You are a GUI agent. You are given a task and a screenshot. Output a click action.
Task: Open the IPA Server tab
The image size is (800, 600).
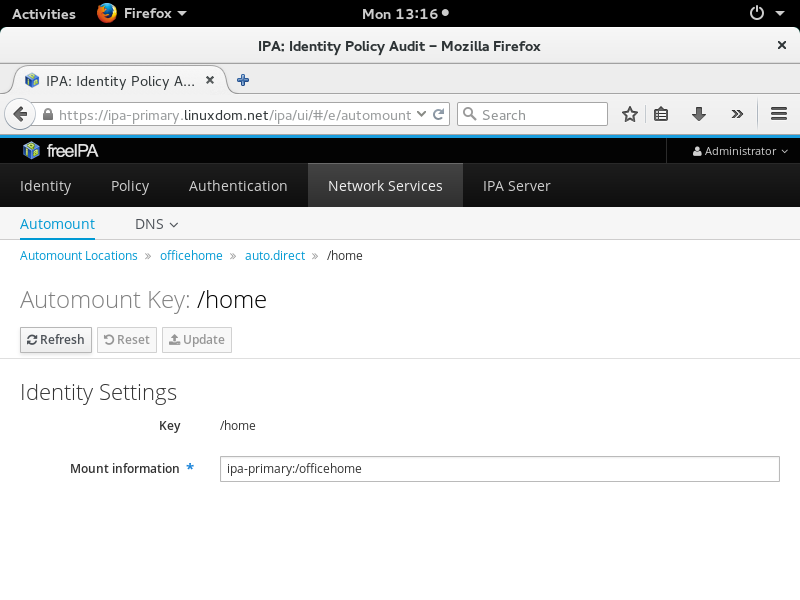coord(516,186)
